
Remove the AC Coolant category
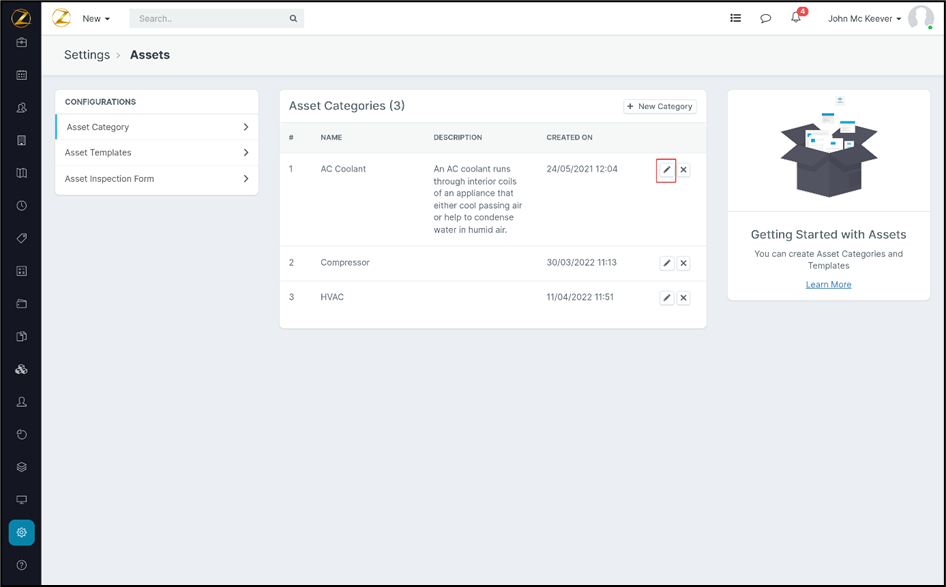point(684,170)
